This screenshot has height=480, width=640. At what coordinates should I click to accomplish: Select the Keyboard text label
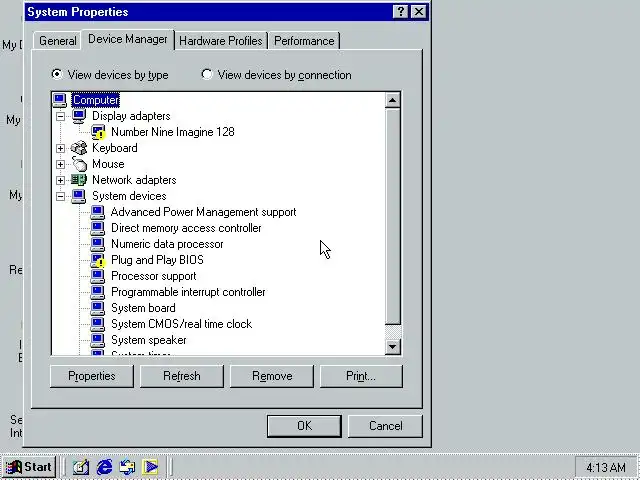pyautogui.click(x=115, y=148)
